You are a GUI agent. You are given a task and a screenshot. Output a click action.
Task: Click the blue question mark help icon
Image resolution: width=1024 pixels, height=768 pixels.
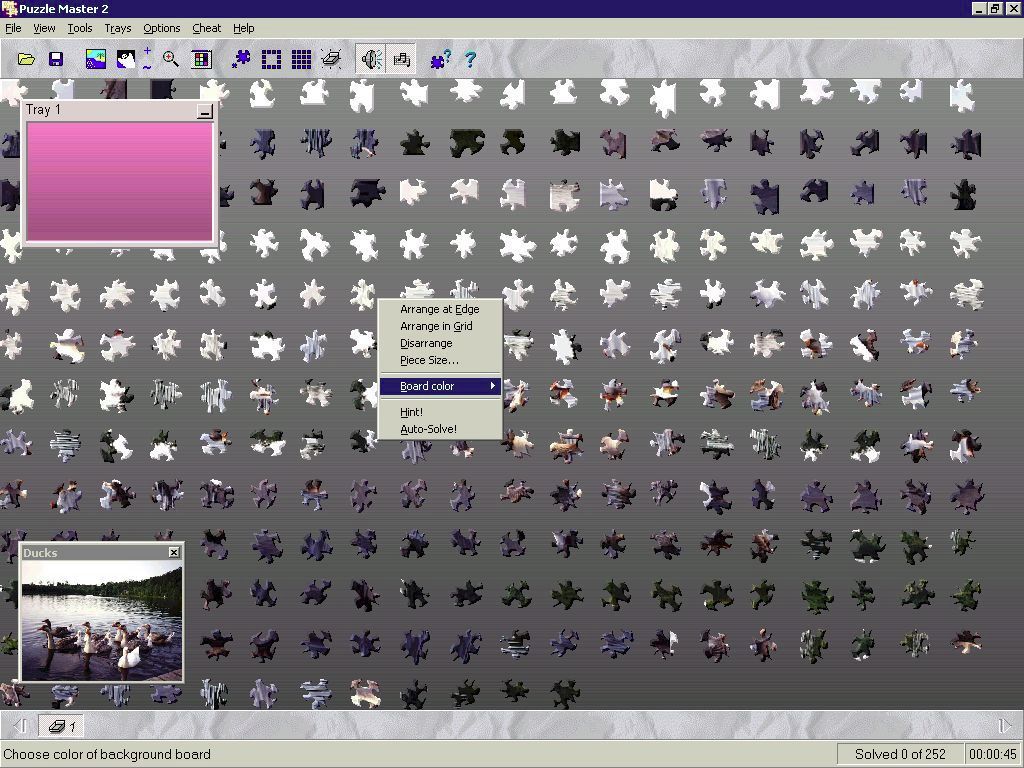(x=470, y=60)
